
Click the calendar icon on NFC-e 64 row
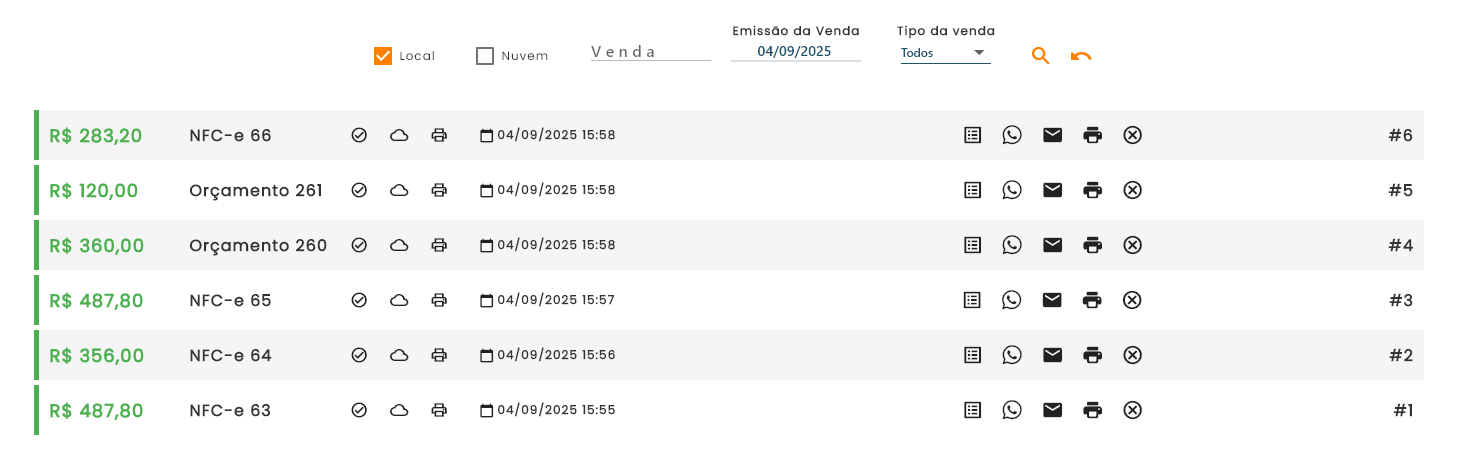(x=487, y=355)
